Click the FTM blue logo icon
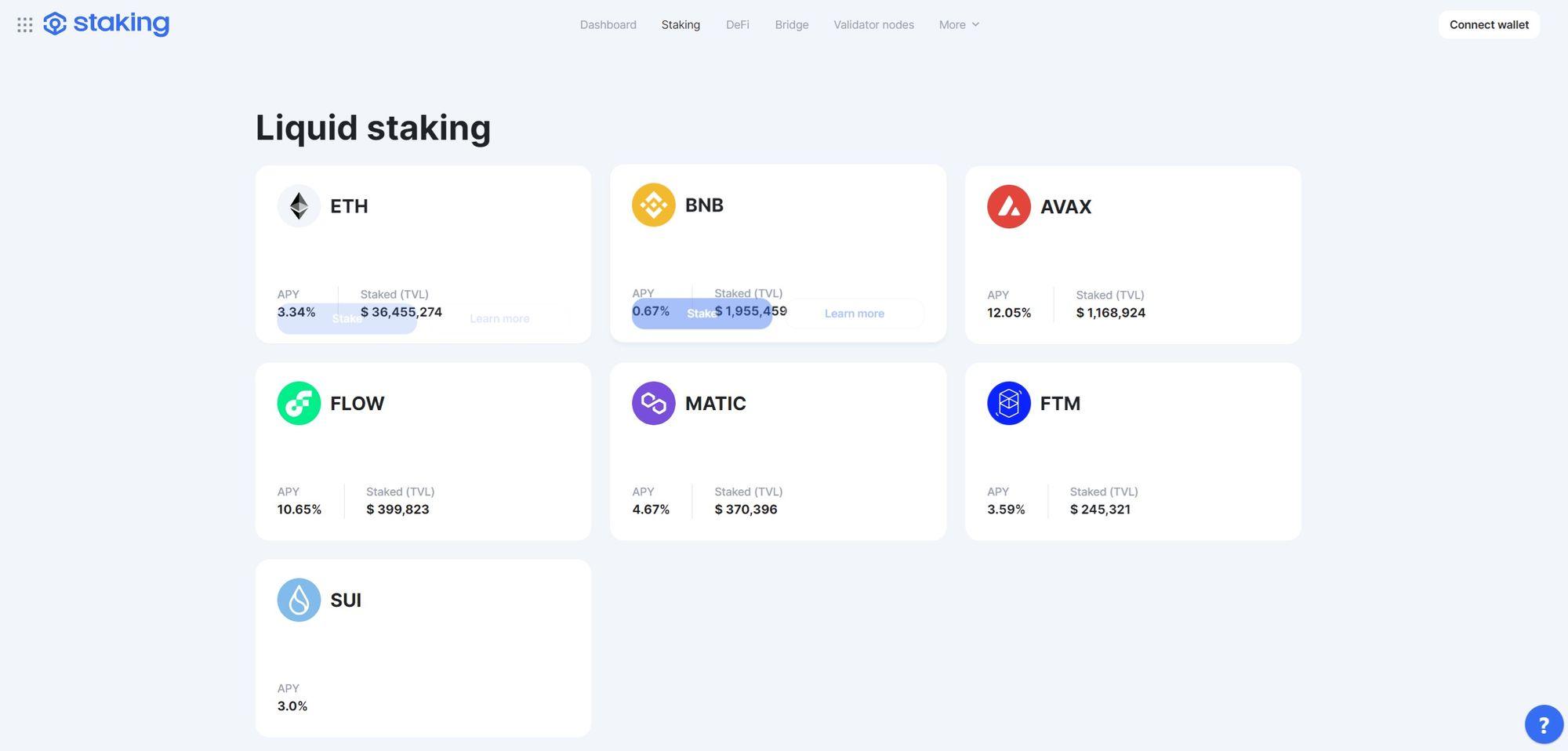The height and width of the screenshot is (751, 1568). [1009, 403]
